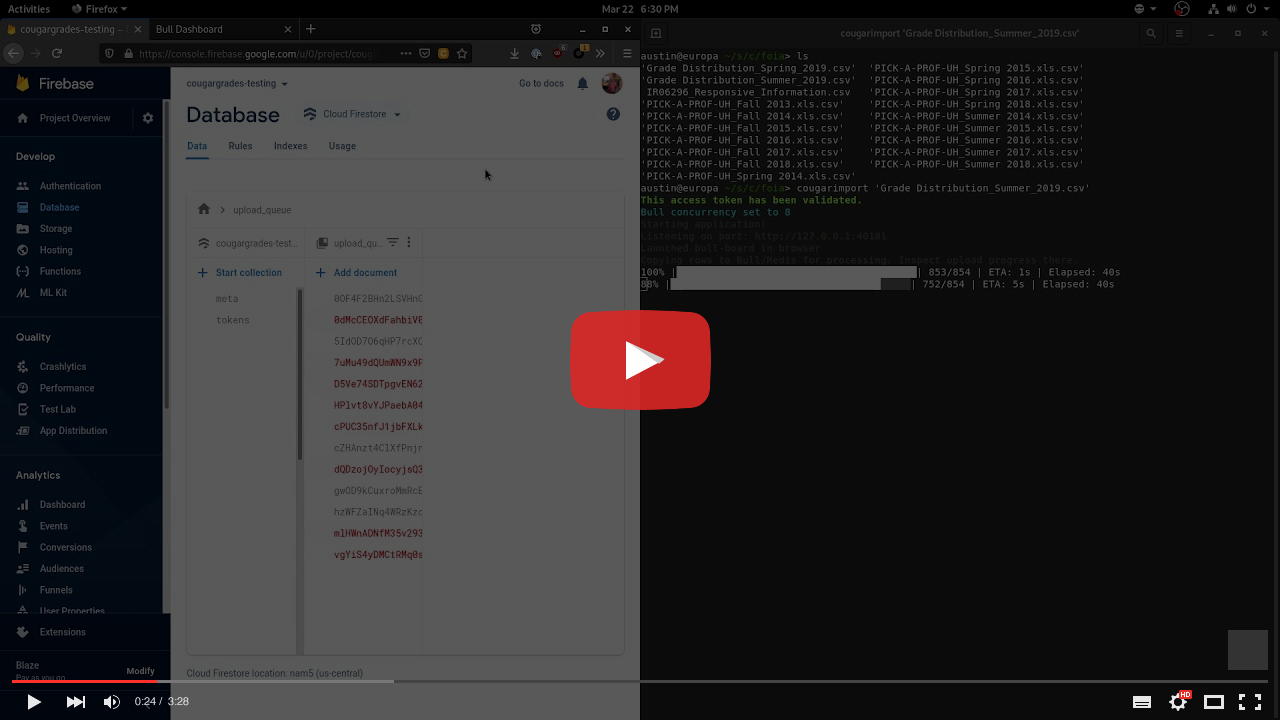Click upload_queue in the breadcrumb path
This screenshot has width=1280, height=720.
(x=262, y=210)
